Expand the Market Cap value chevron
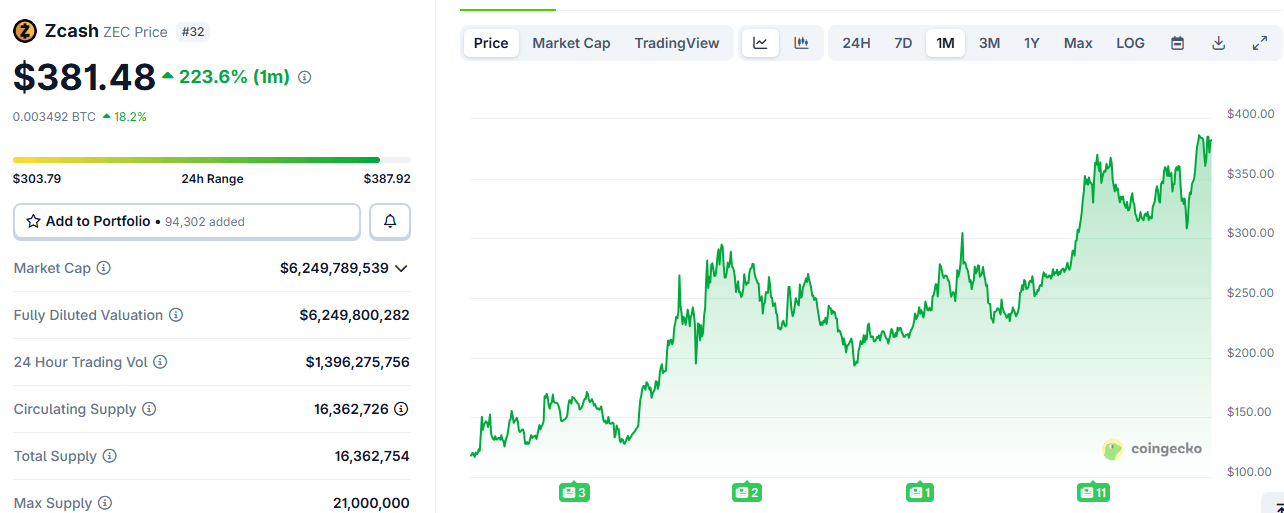The width and height of the screenshot is (1284, 513). 401,268
